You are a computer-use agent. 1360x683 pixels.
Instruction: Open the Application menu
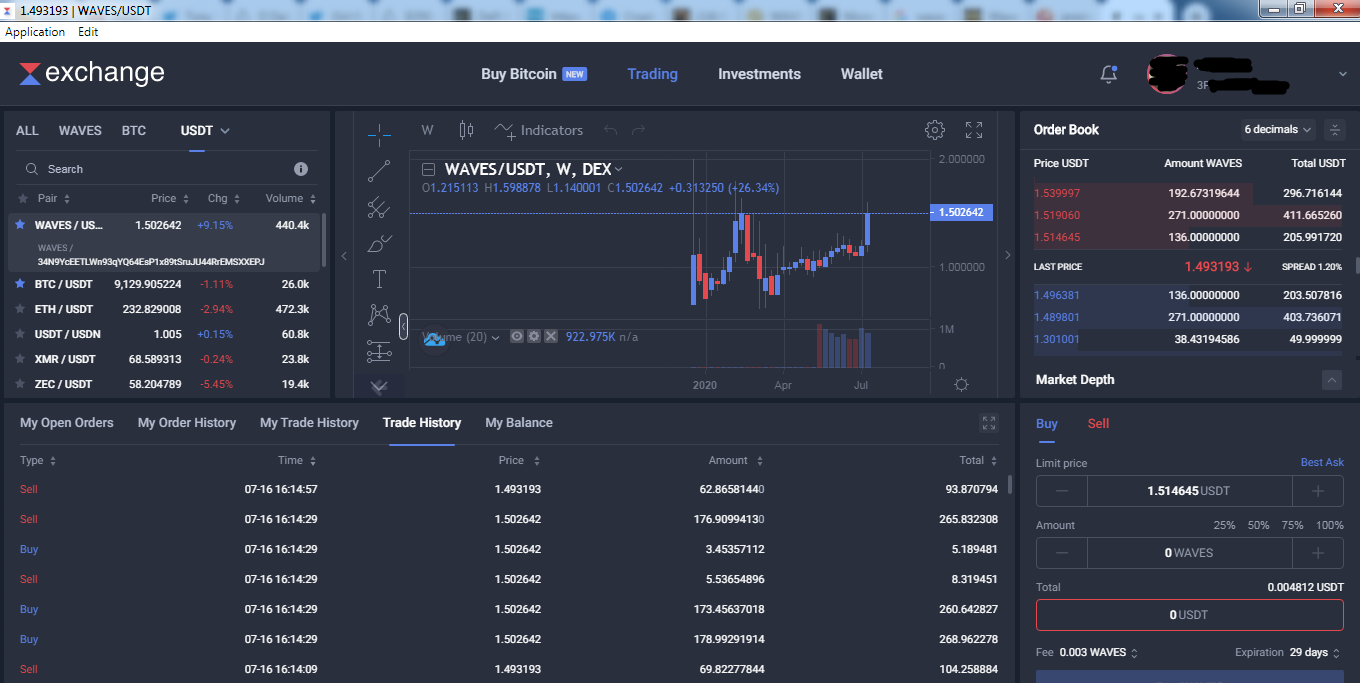tap(35, 32)
